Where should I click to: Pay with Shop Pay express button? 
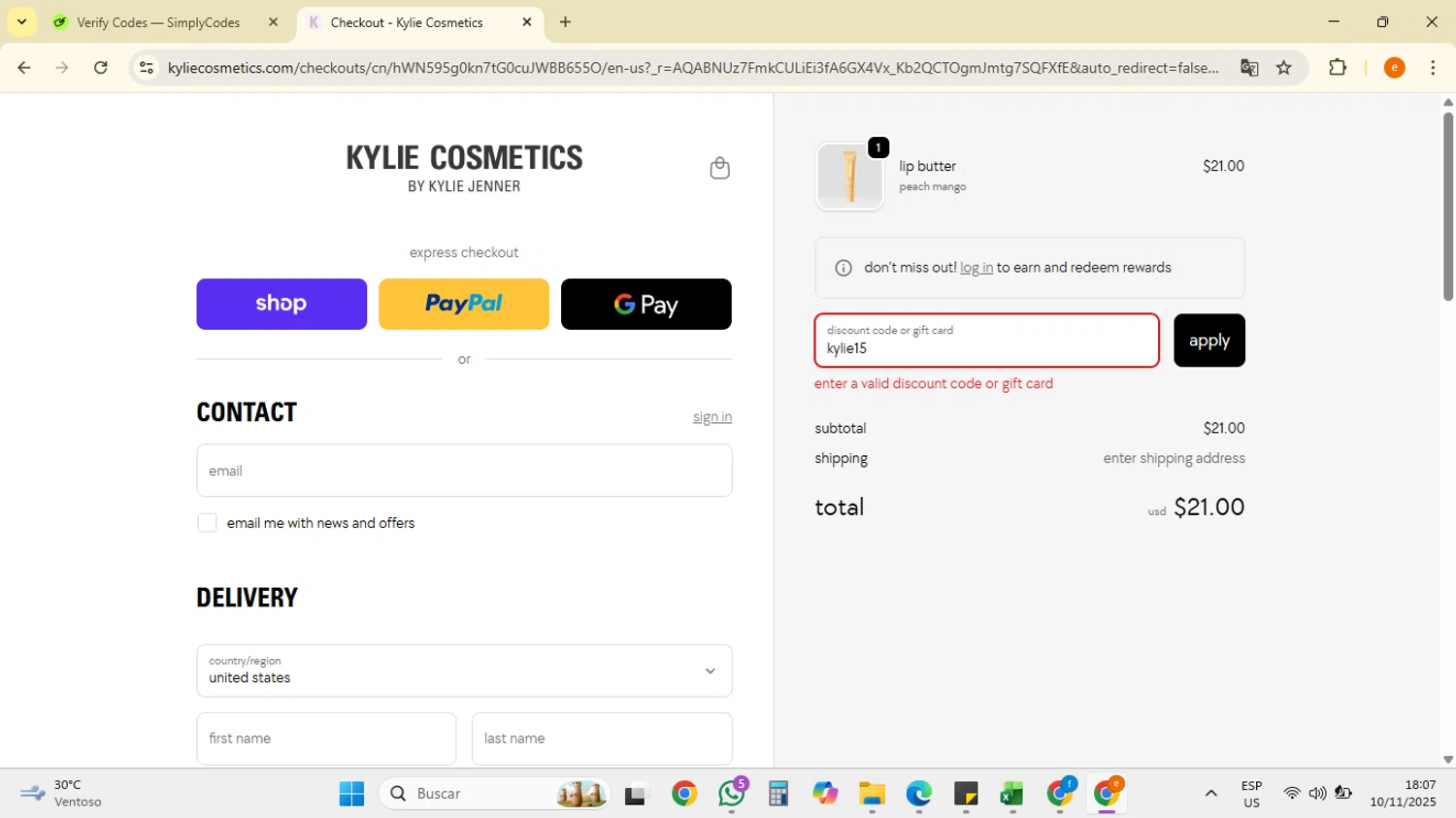click(x=281, y=304)
